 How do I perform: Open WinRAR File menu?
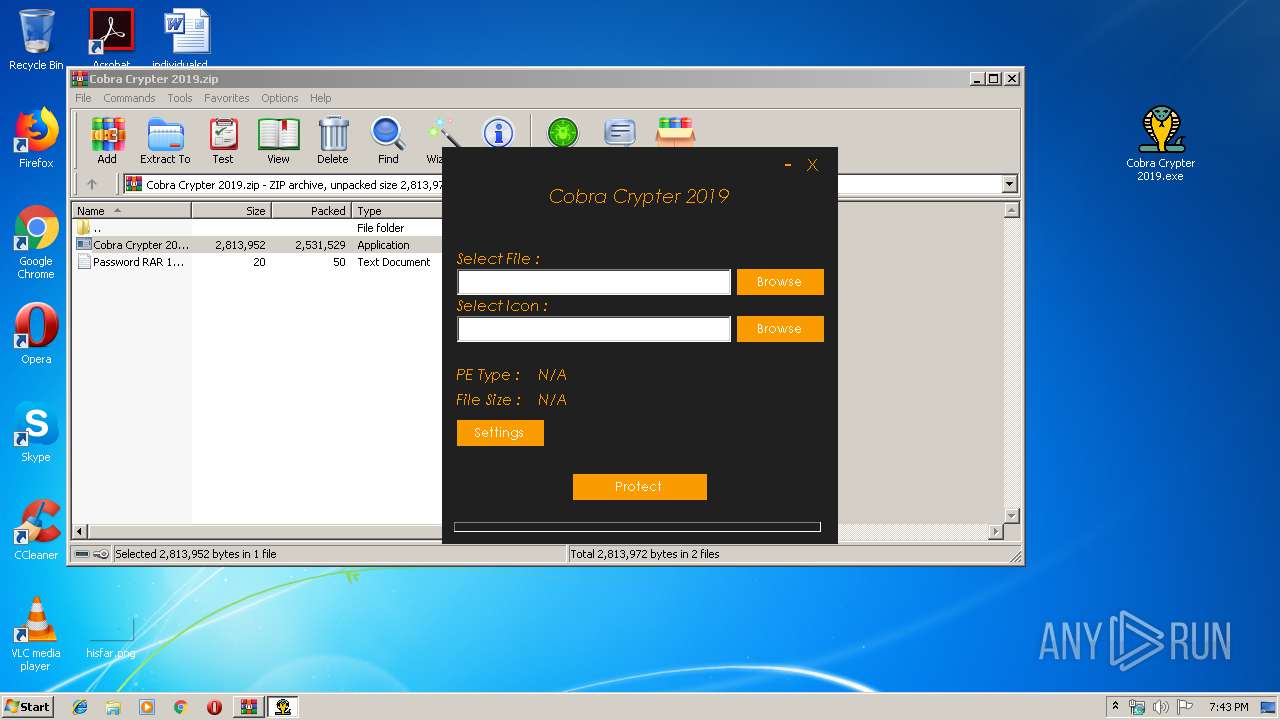[x=83, y=98]
